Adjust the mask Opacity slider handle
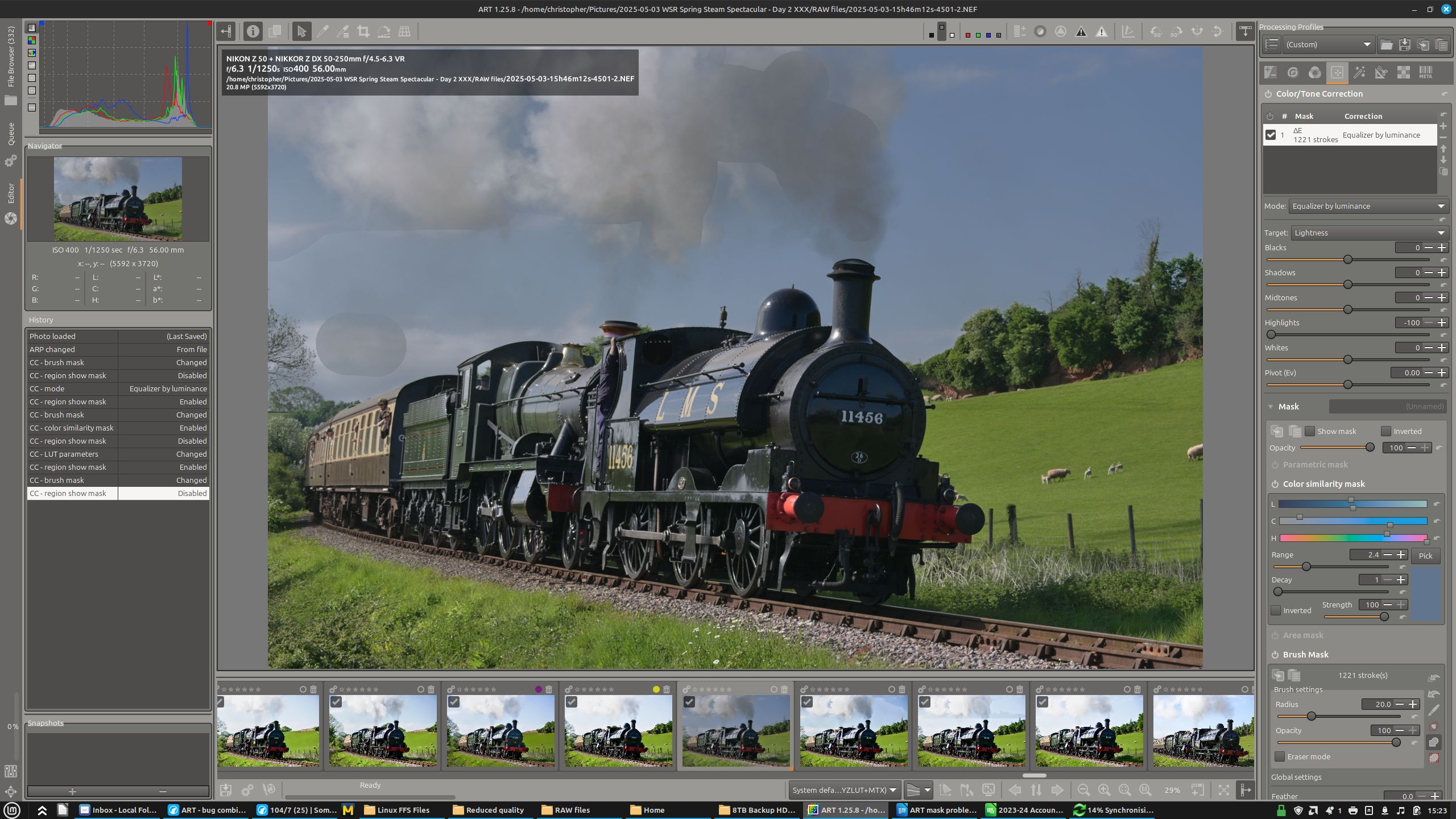The image size is (1456, 819). pyautogui.click(x=1370, y=448)
